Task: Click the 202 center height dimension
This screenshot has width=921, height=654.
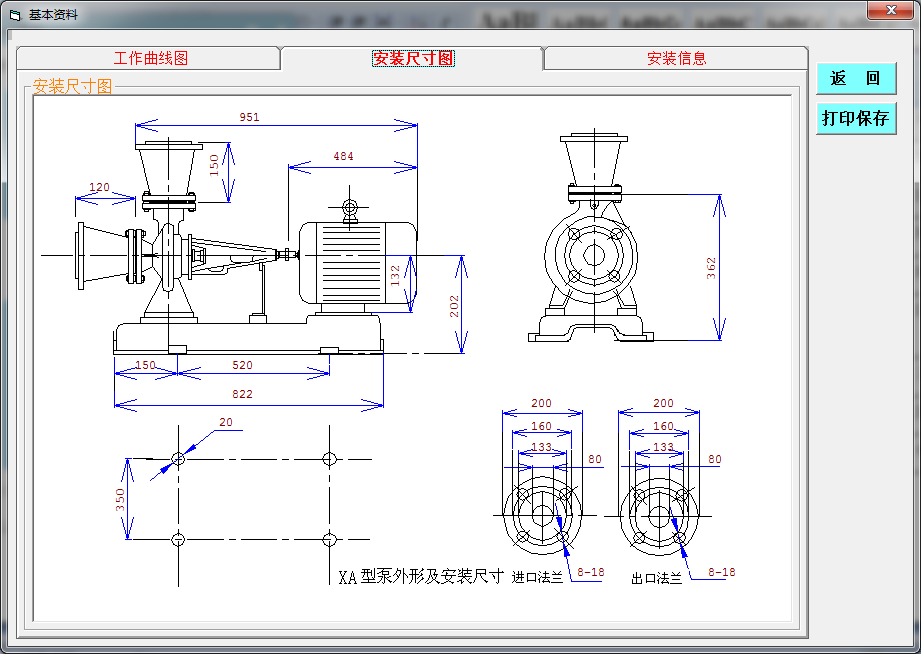Action: pos(454,306)
